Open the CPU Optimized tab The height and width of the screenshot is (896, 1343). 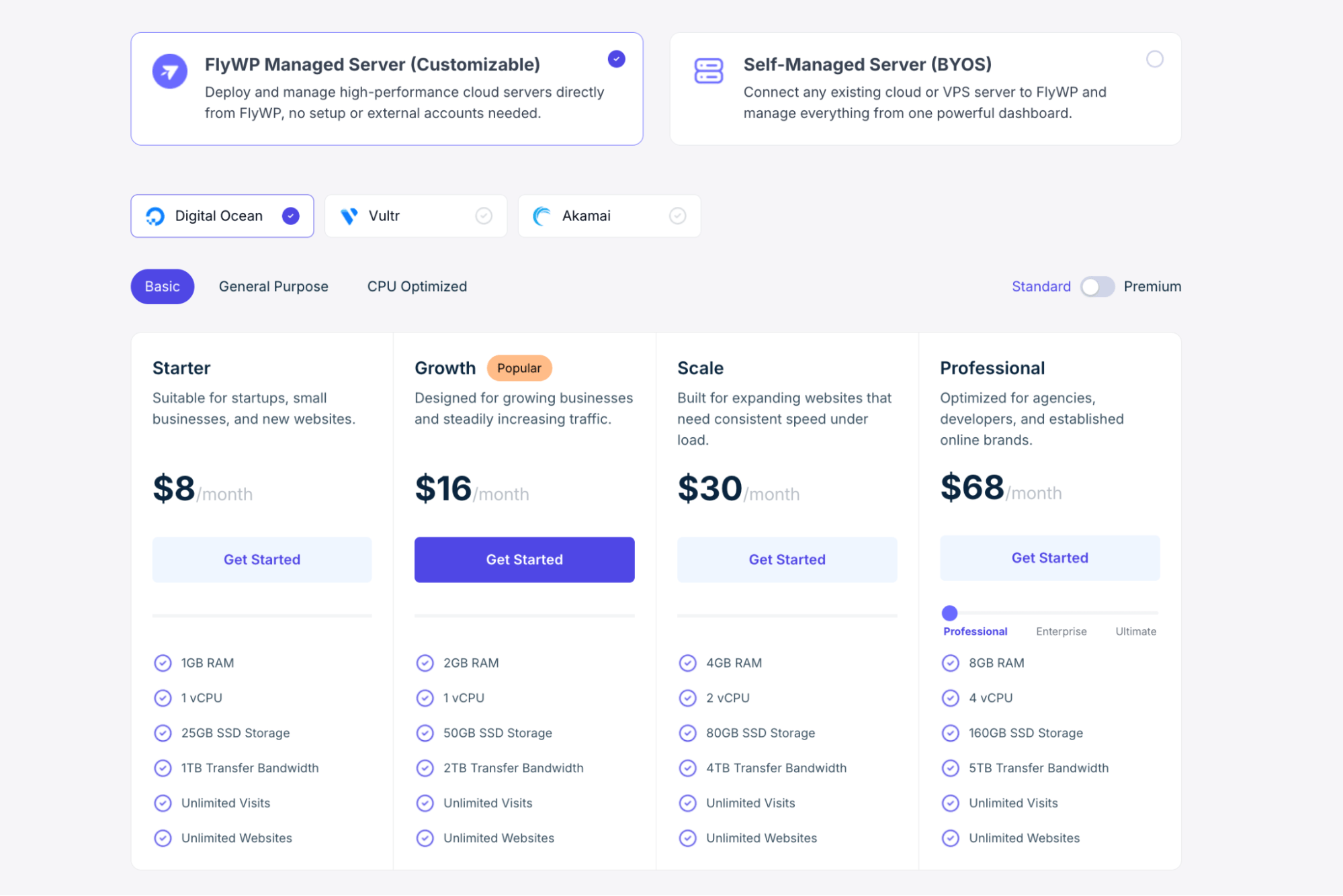point(417,287)
